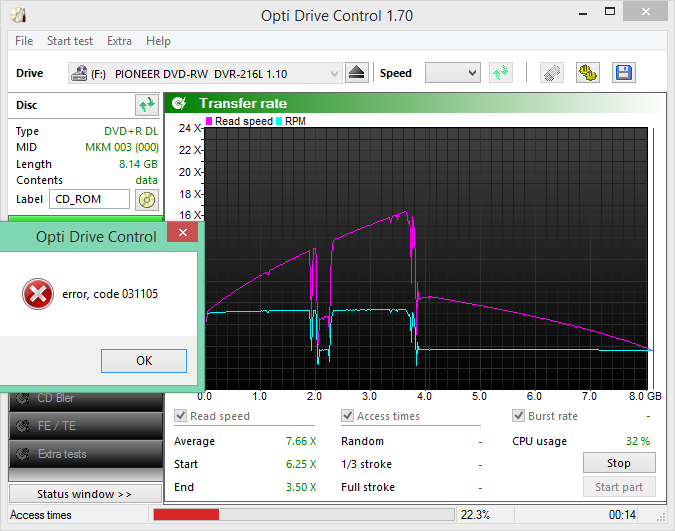The image size is (675, 531).
Task: Click the disc Label input field
Action: click(89, 199)
